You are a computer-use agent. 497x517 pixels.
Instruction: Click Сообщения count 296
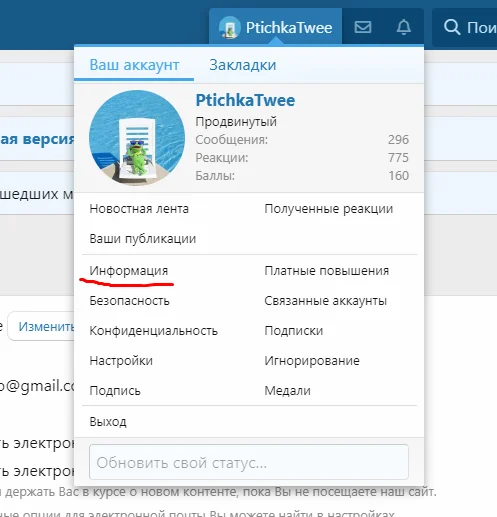tap(398, 140)
